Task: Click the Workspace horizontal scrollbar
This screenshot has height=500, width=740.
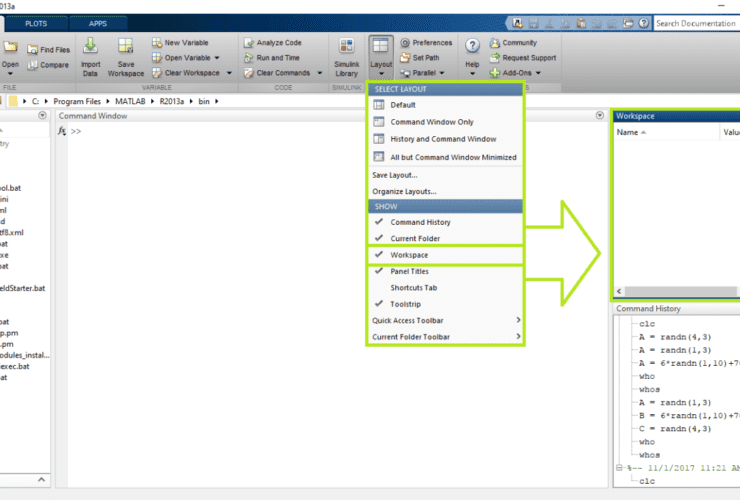Action: (681, 291)
